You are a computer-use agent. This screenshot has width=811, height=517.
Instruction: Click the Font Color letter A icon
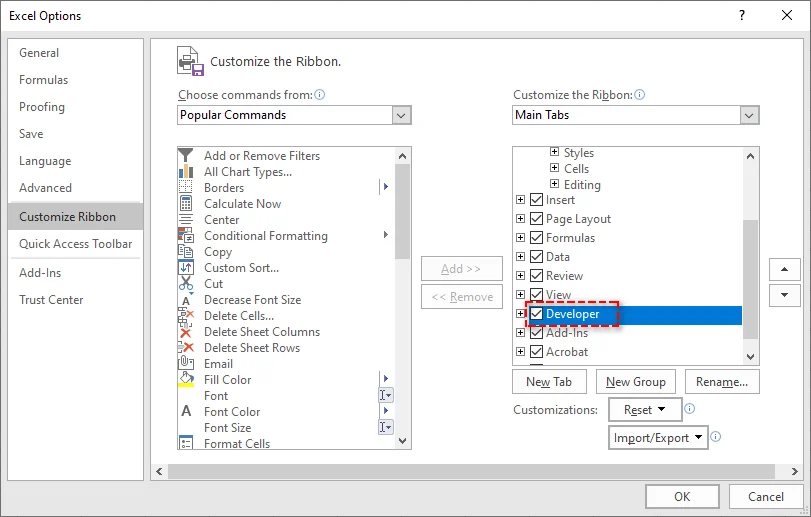[x=185, y=412]
